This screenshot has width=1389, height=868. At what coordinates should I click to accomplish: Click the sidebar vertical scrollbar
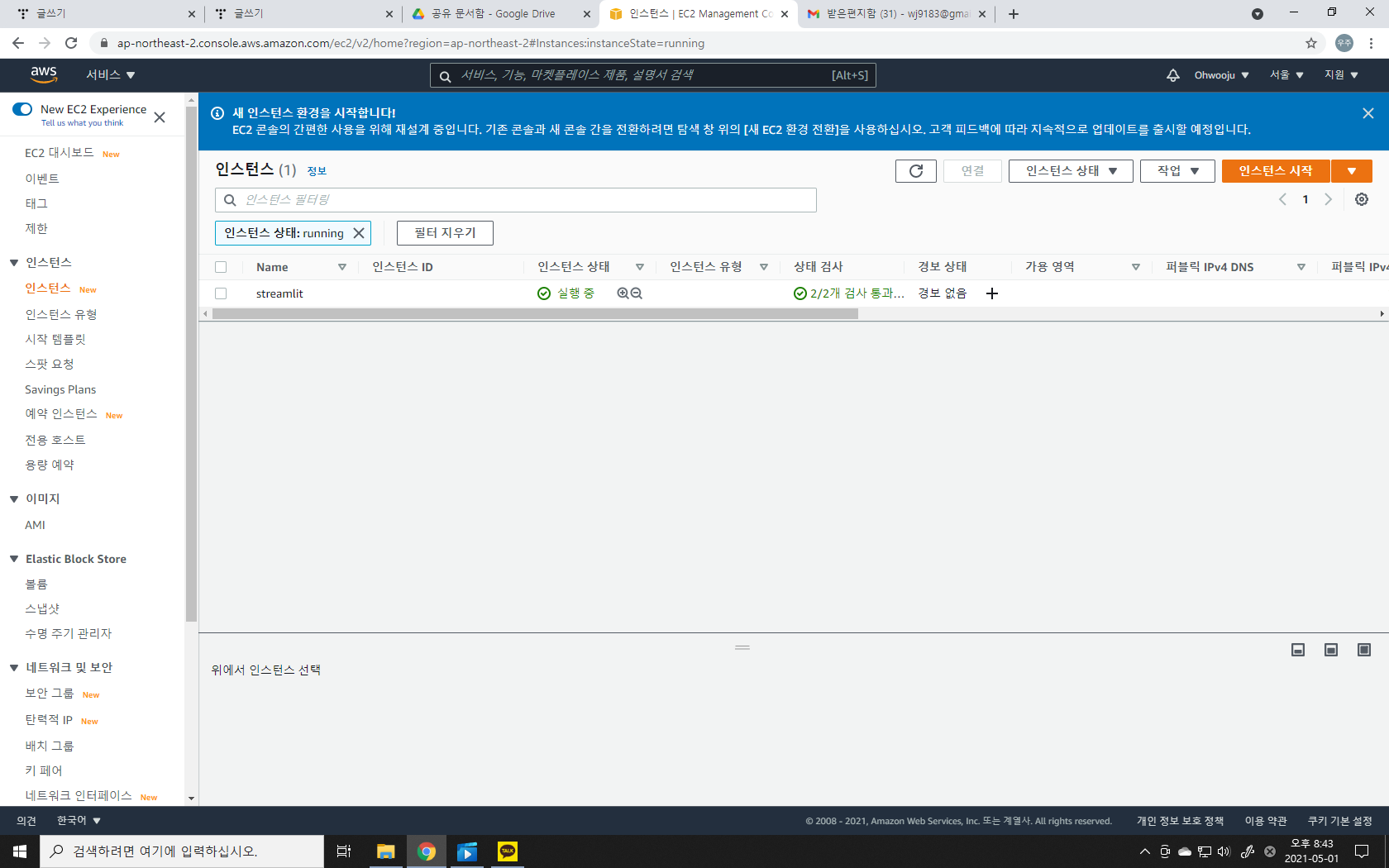tap(192, 364)
